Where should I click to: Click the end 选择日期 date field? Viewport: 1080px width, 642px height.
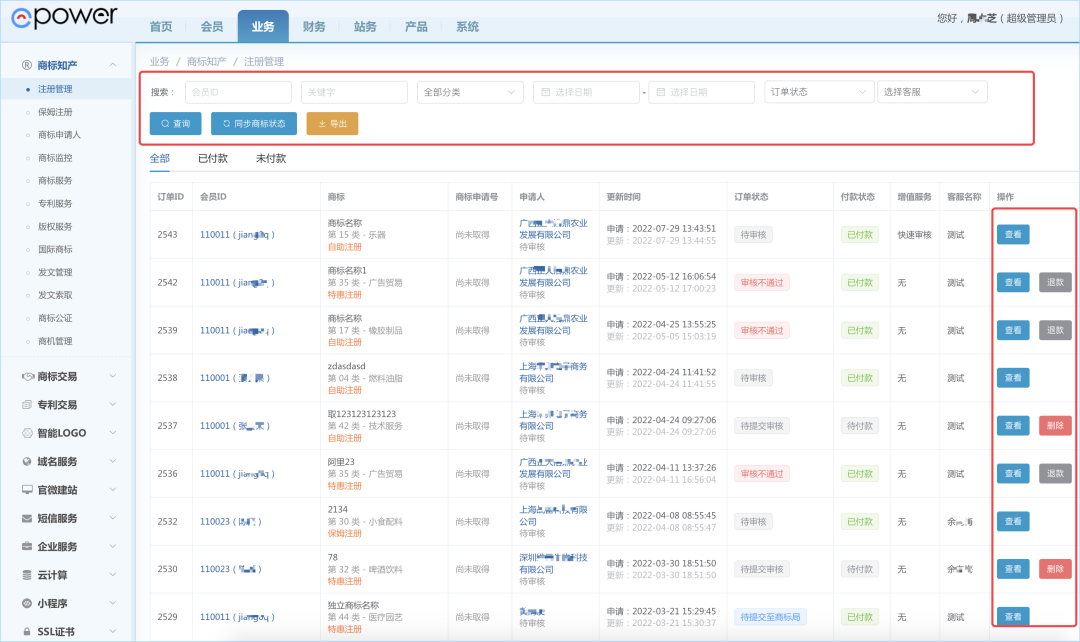702,92
